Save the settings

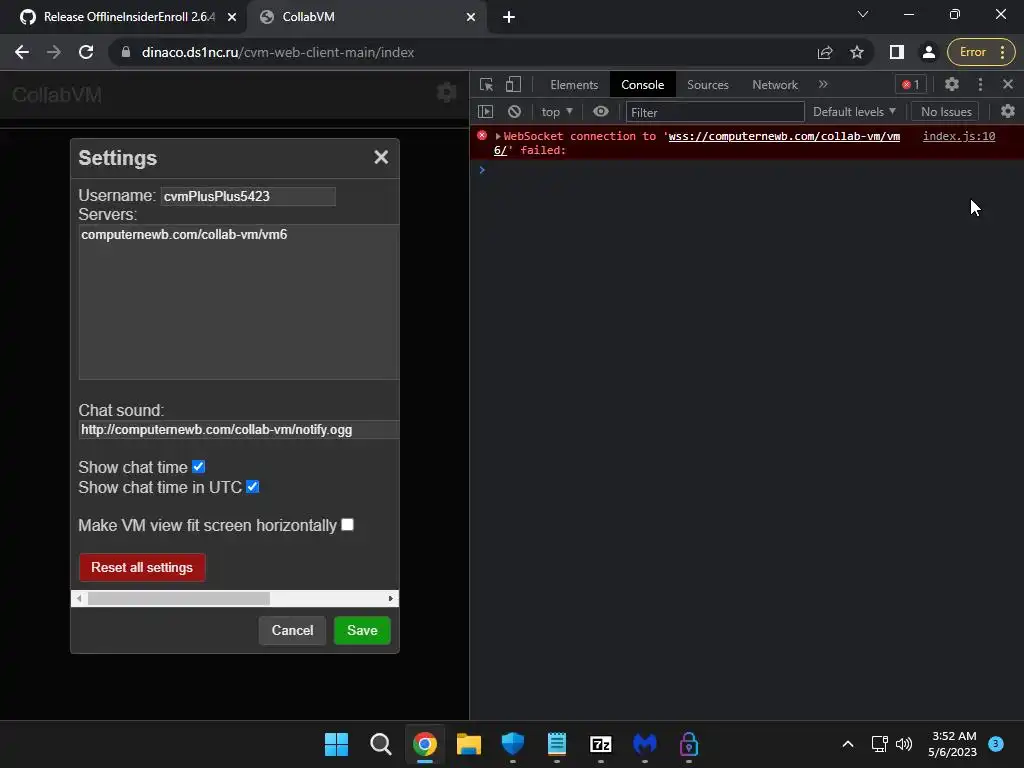(362, 630)
